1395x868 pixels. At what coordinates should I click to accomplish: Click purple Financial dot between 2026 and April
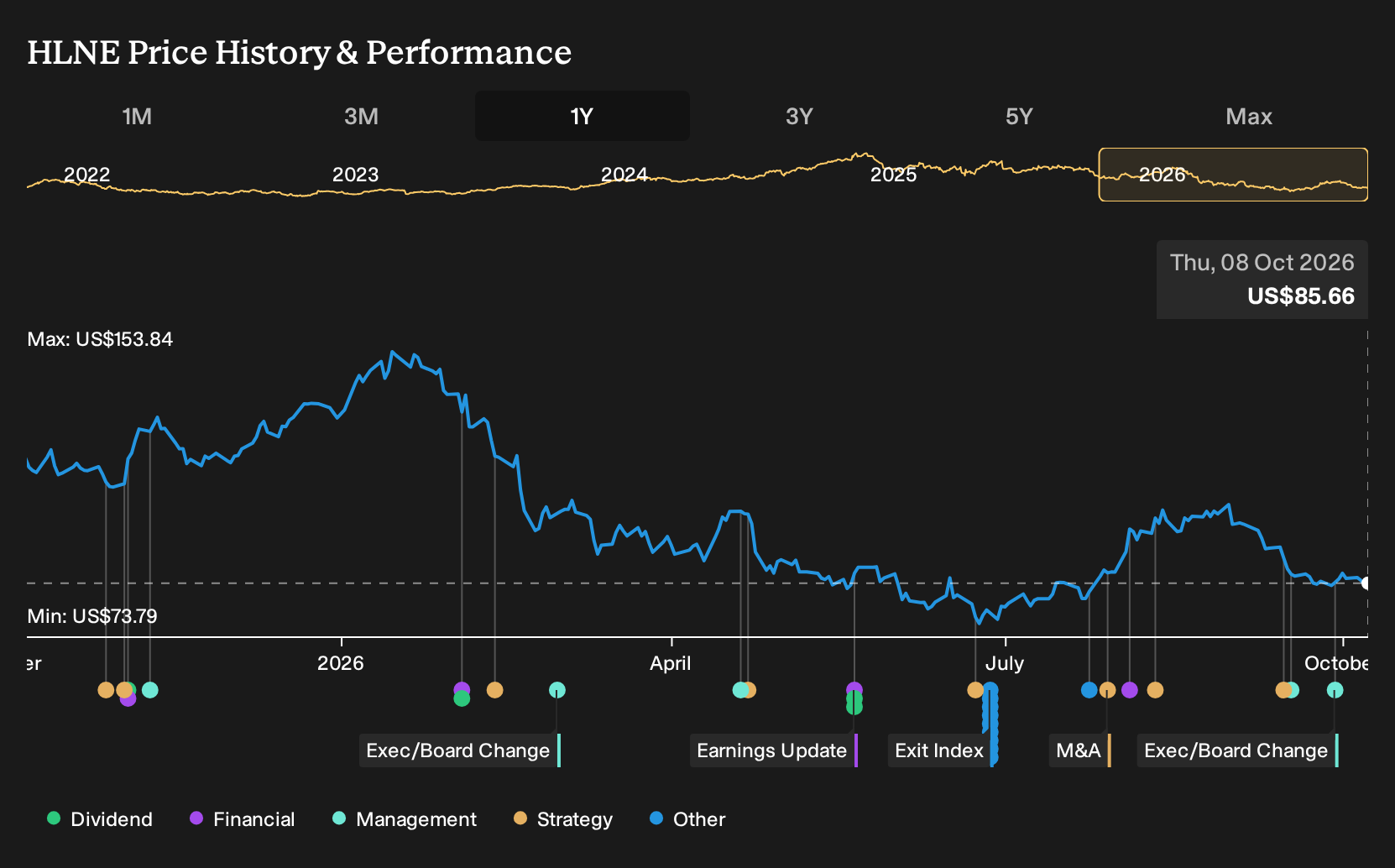[x=461, y=689]
